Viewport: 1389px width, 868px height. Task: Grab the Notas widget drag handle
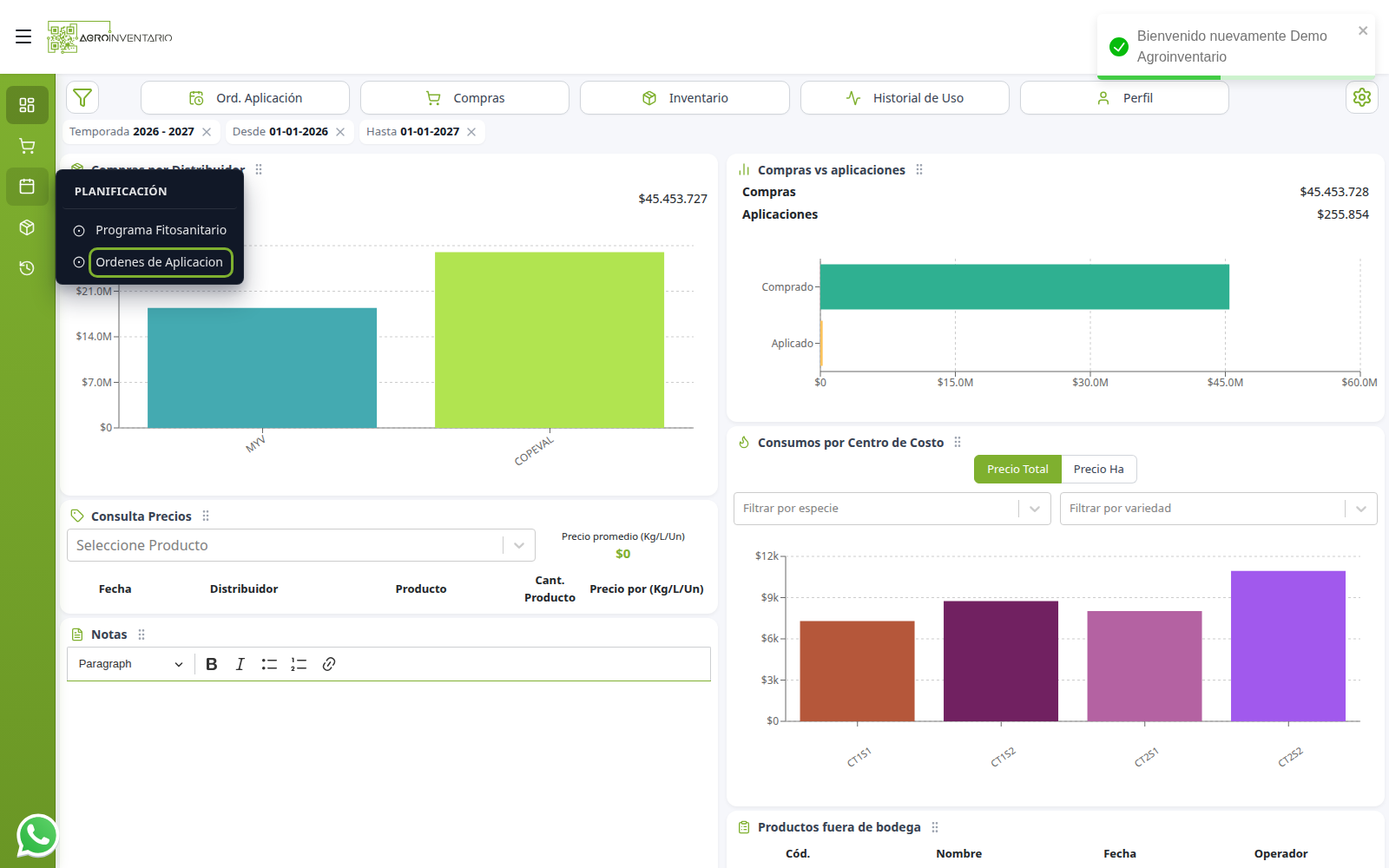142,635
